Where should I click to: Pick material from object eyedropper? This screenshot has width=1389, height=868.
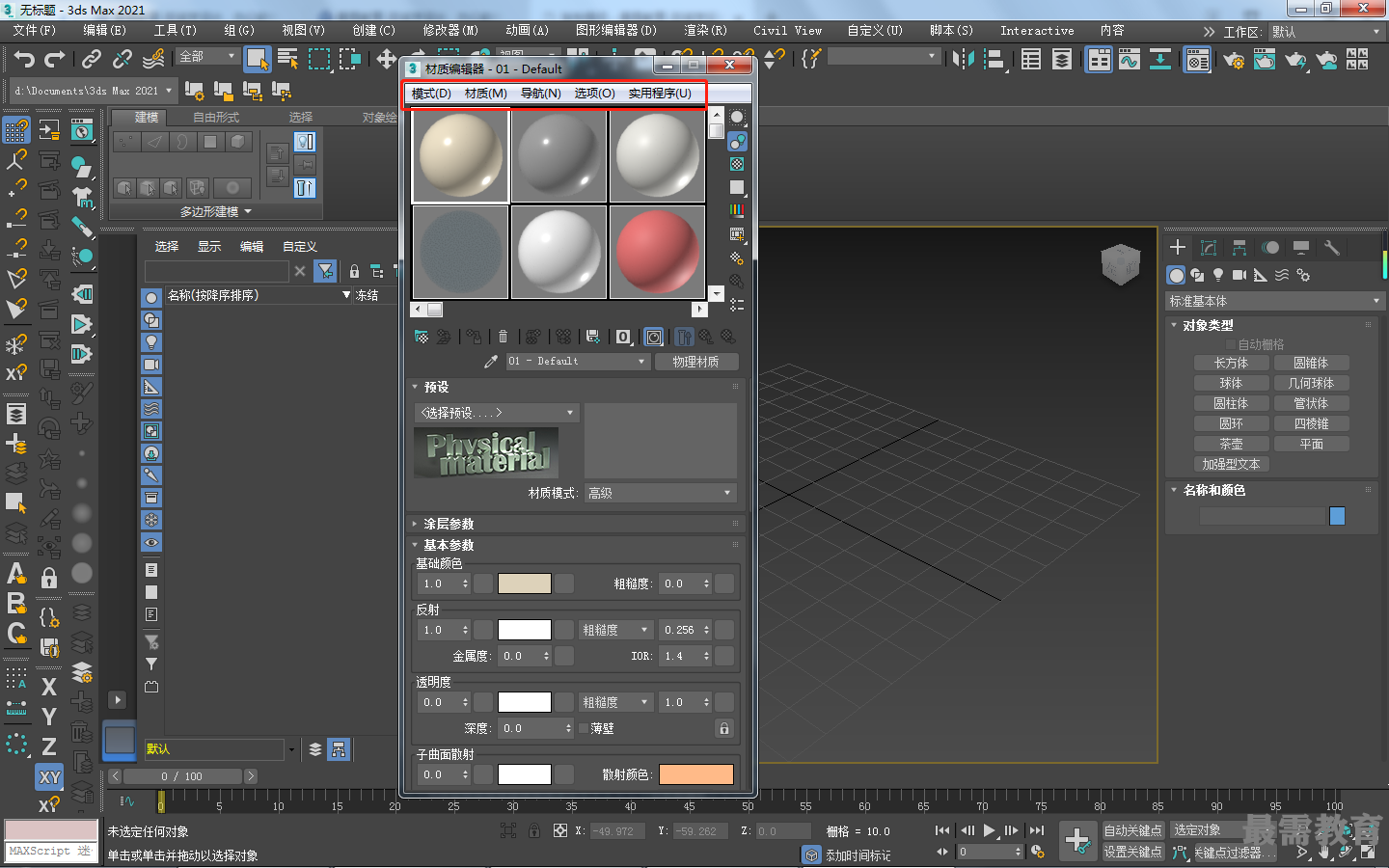point(491,362)
